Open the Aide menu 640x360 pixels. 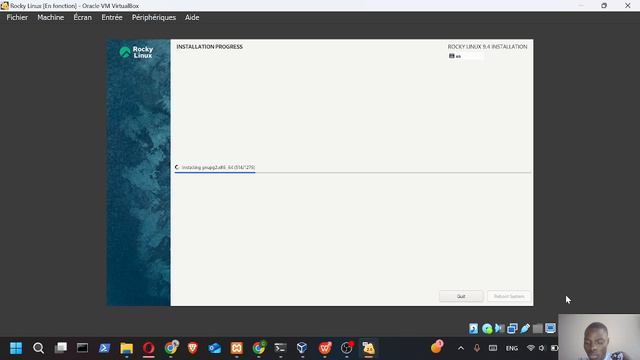(192, 18)
